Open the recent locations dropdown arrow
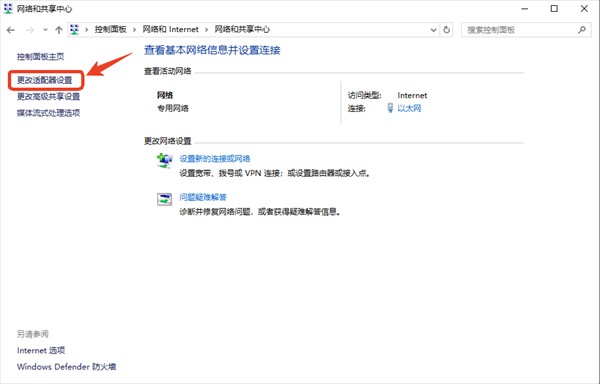 point(45,30)
